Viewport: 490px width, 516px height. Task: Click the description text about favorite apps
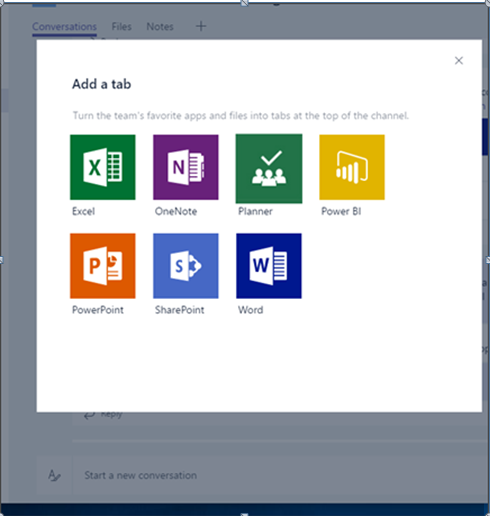[x=240, y=116]
